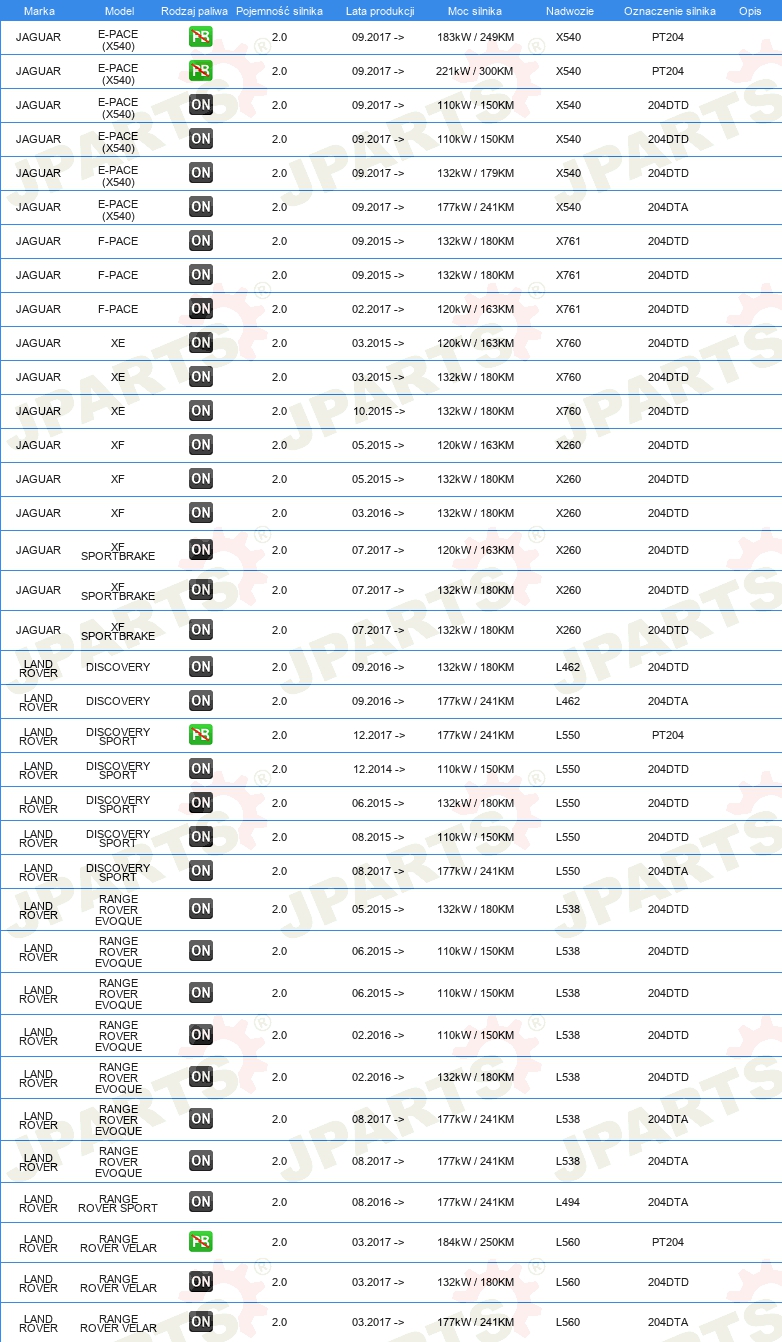Click the 12.2017 -> production date cell
The width and height of the screenshot is (782, 1342).
(x=378, y=735)
